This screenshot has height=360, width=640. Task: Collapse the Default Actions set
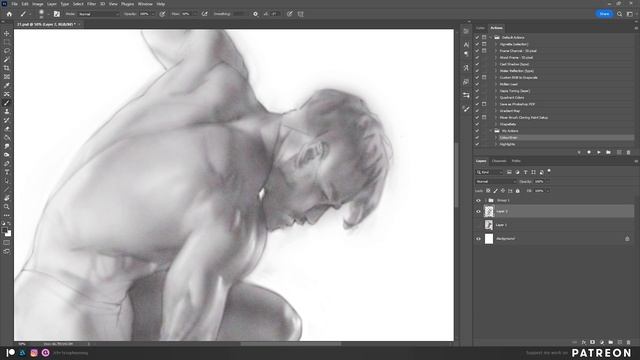coord(491,38)
